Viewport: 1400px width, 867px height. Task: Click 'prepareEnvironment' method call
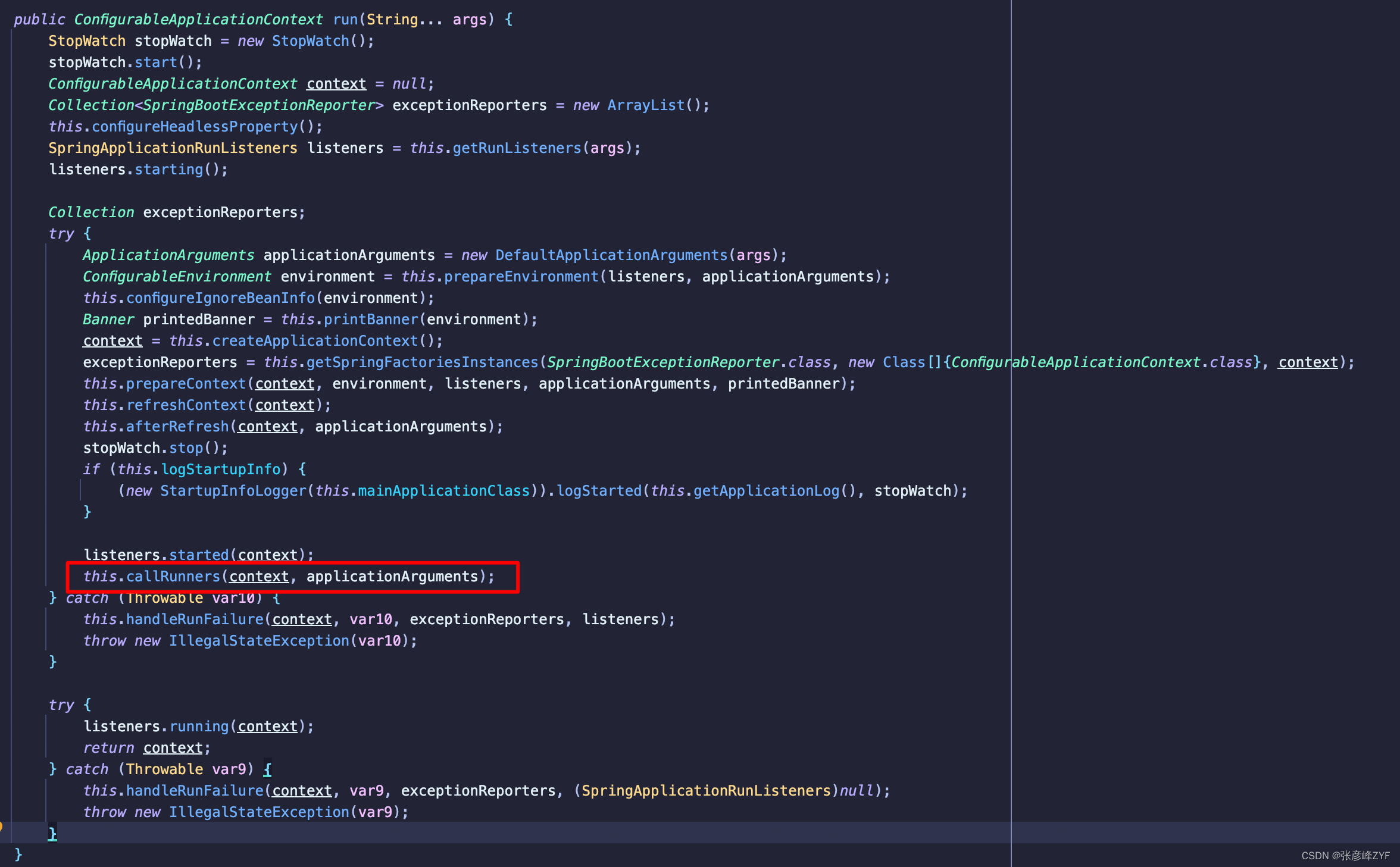[x=521, y=277]
